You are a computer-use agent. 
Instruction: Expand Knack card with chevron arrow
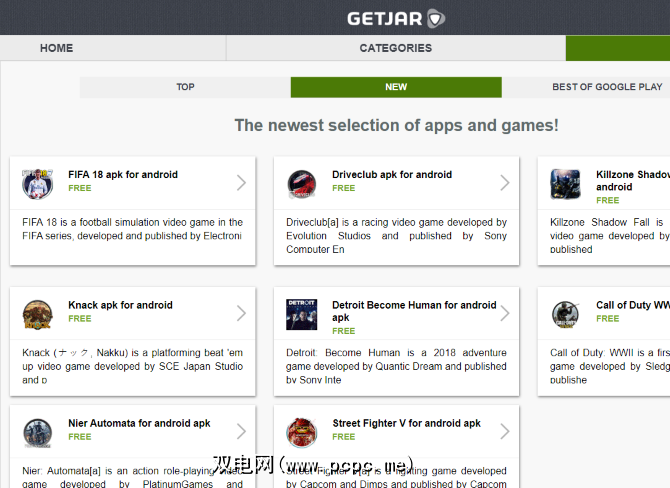coord(241,313)
